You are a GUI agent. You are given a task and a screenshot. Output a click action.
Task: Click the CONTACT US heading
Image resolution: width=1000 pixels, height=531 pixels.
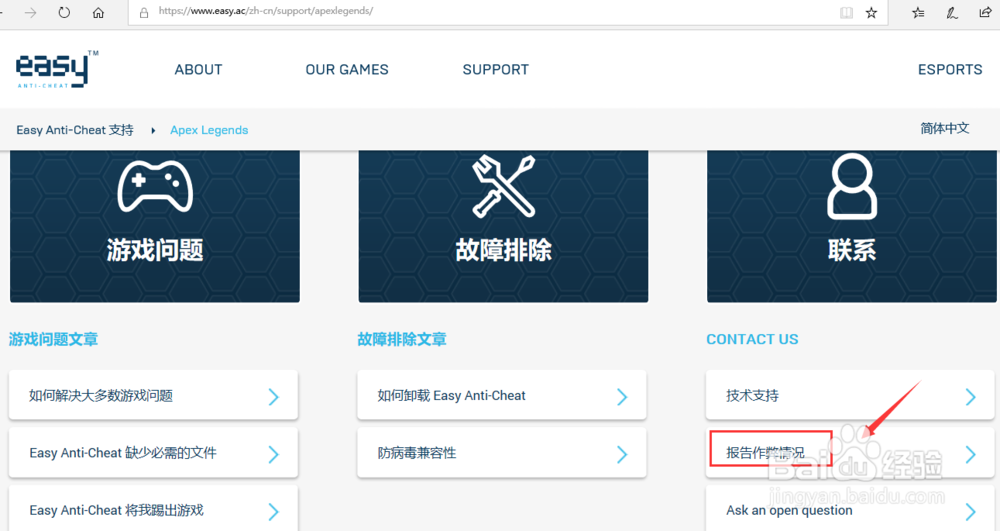coord(752,339)
